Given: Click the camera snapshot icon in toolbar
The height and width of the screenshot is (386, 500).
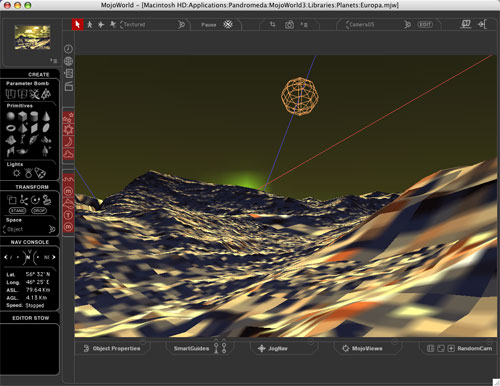Looking at the screenshot, I should 289,25.
